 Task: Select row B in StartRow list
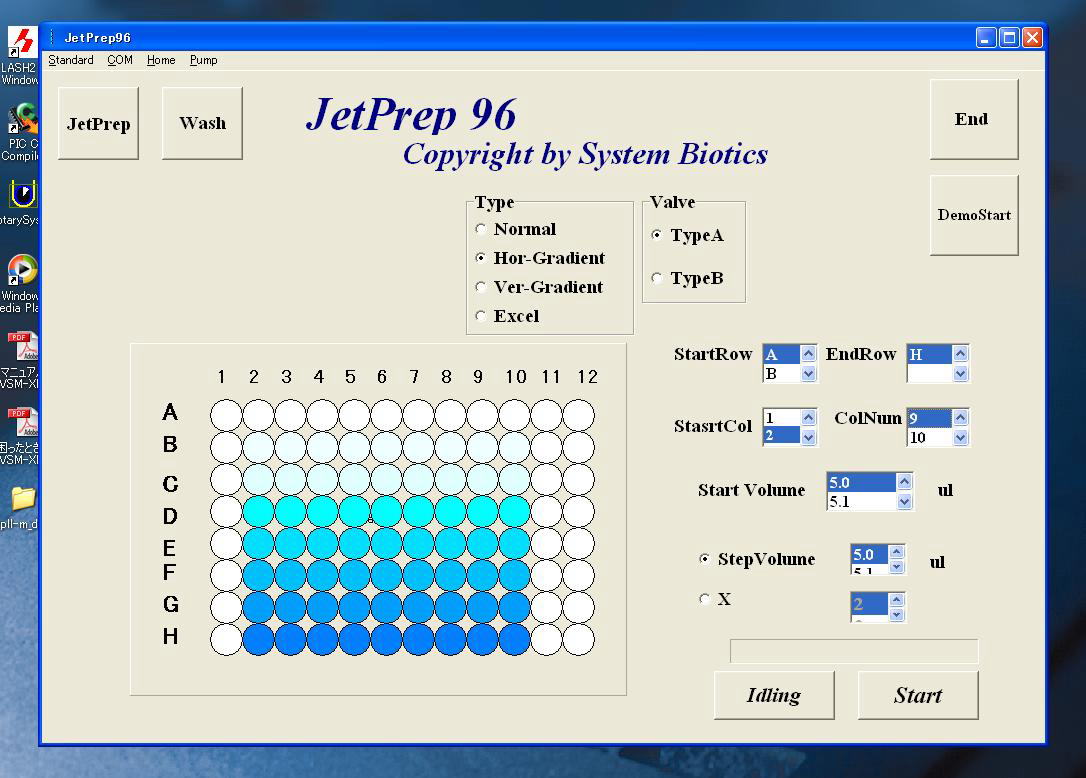point(782,373)
